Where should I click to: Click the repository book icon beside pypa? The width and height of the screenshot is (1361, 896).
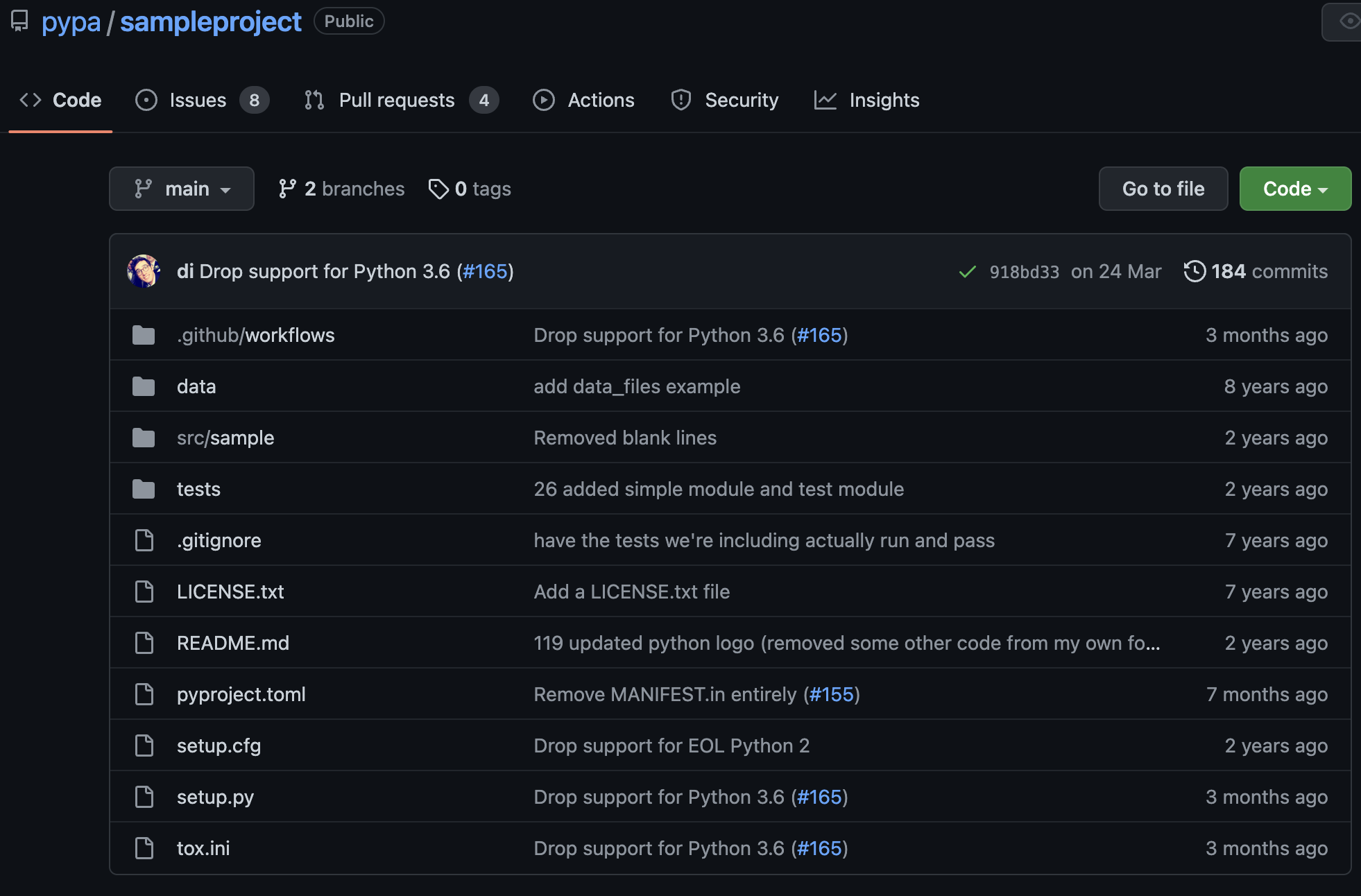[19, 21]
